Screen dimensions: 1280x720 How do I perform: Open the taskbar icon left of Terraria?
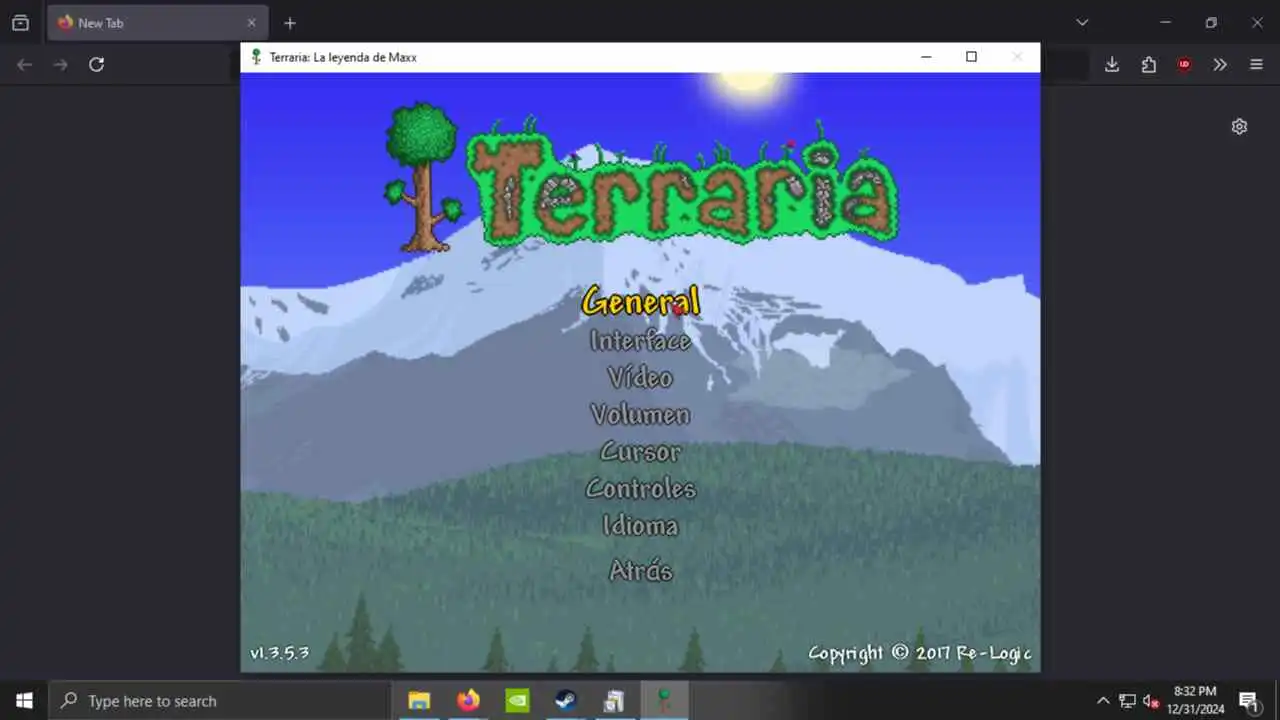(x=615, y=701)
